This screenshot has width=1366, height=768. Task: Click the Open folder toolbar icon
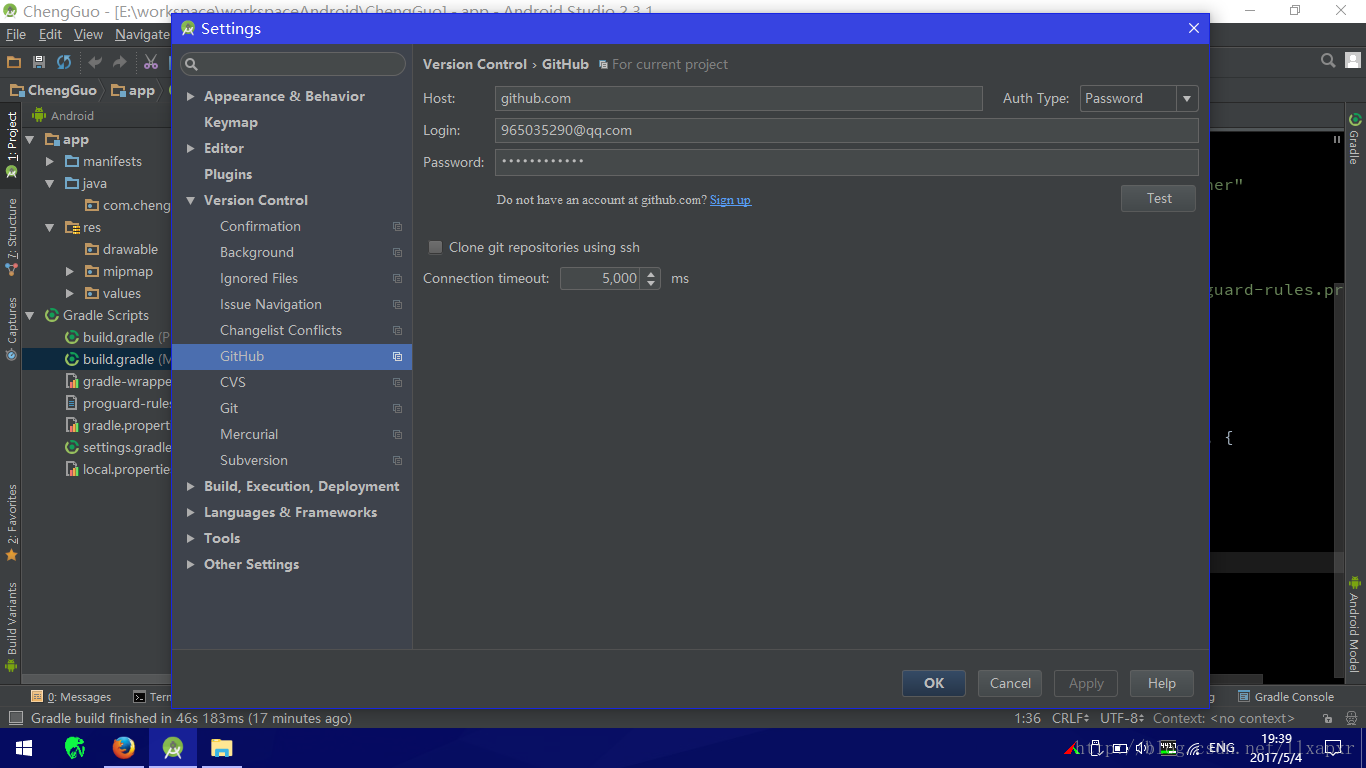pyautogui.click(x=14, y=62)
